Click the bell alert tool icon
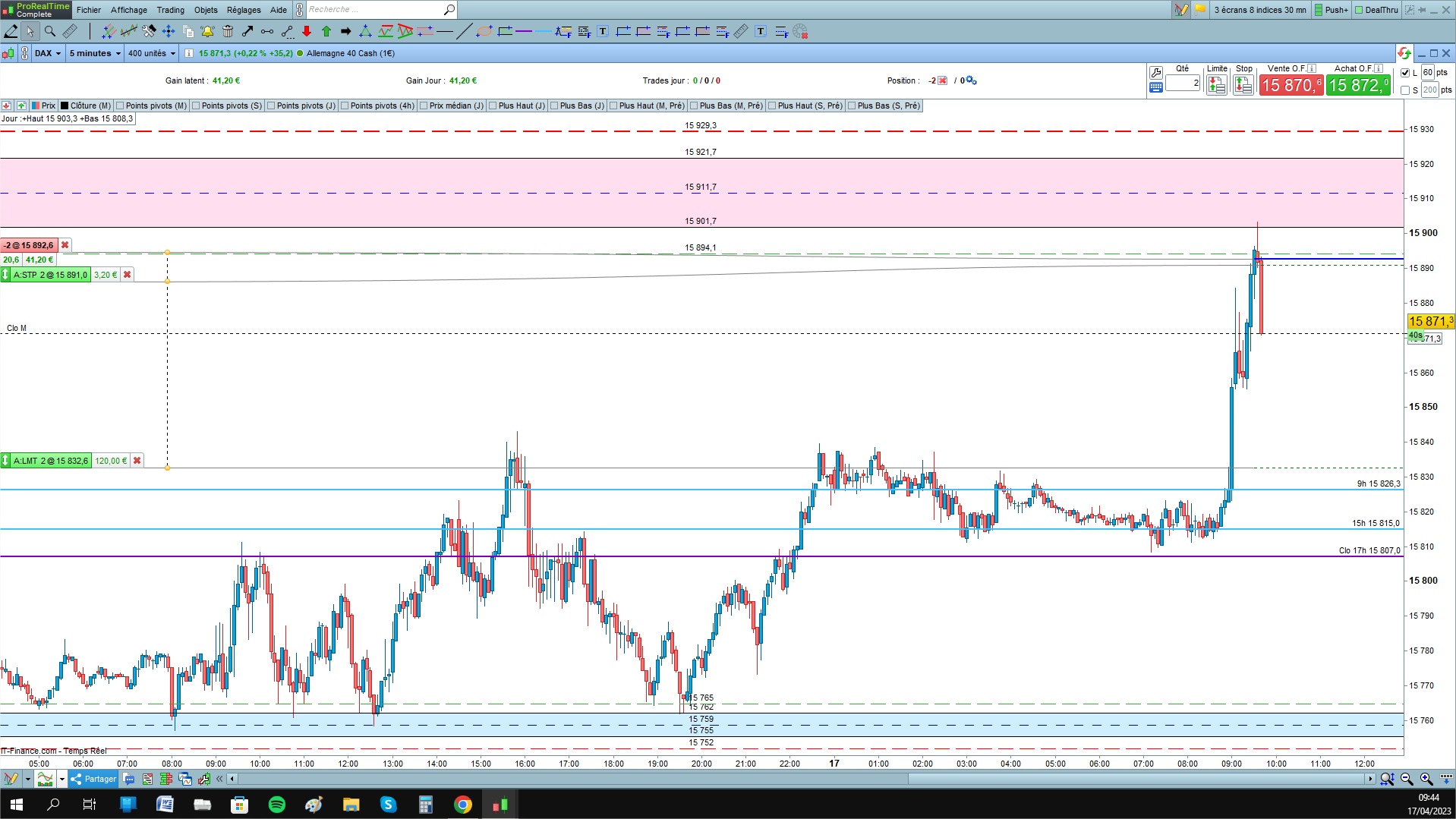The width and height of the screenshot is (1456, 819). [207, 31]
